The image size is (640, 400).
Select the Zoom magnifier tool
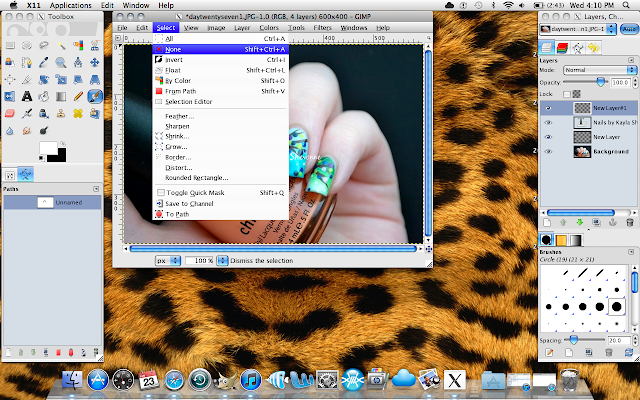[61, 62]
